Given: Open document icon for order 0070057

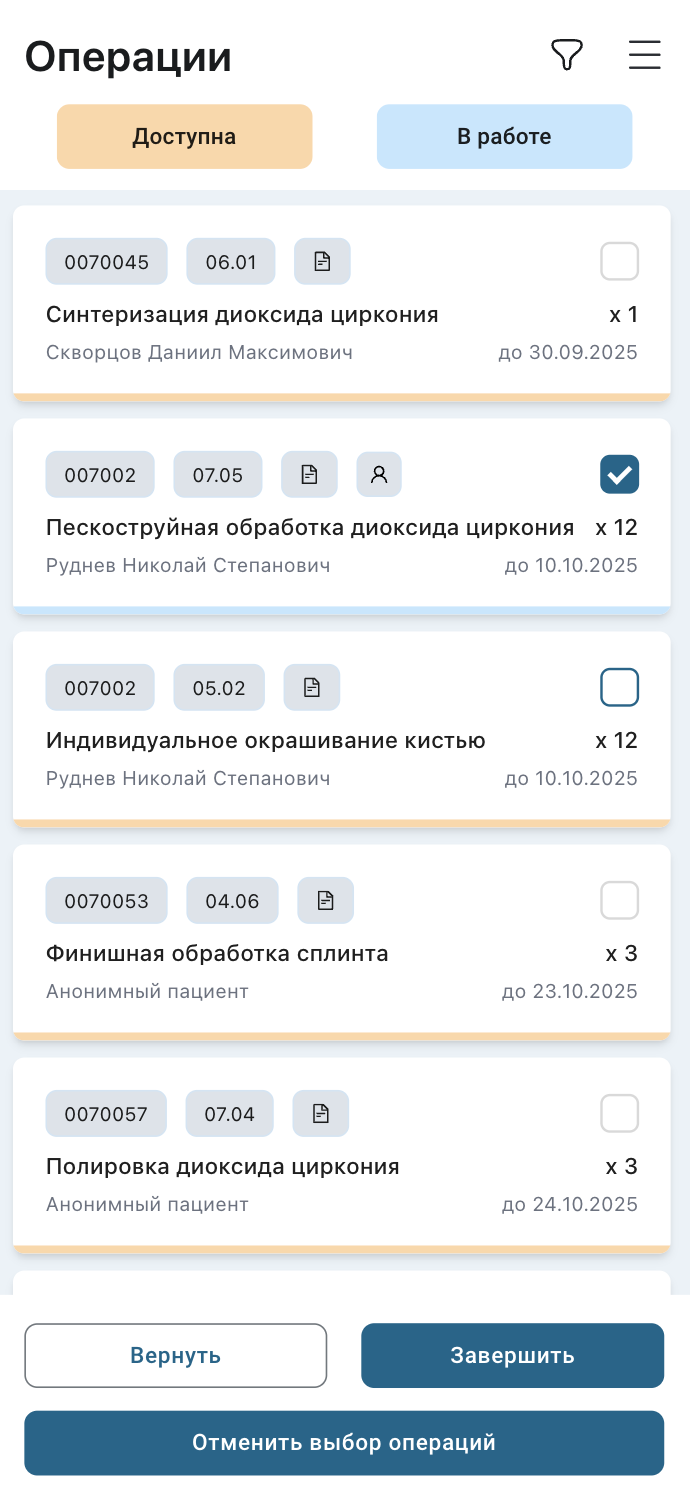Looking at the screenshot, I should pos(321,1114).
